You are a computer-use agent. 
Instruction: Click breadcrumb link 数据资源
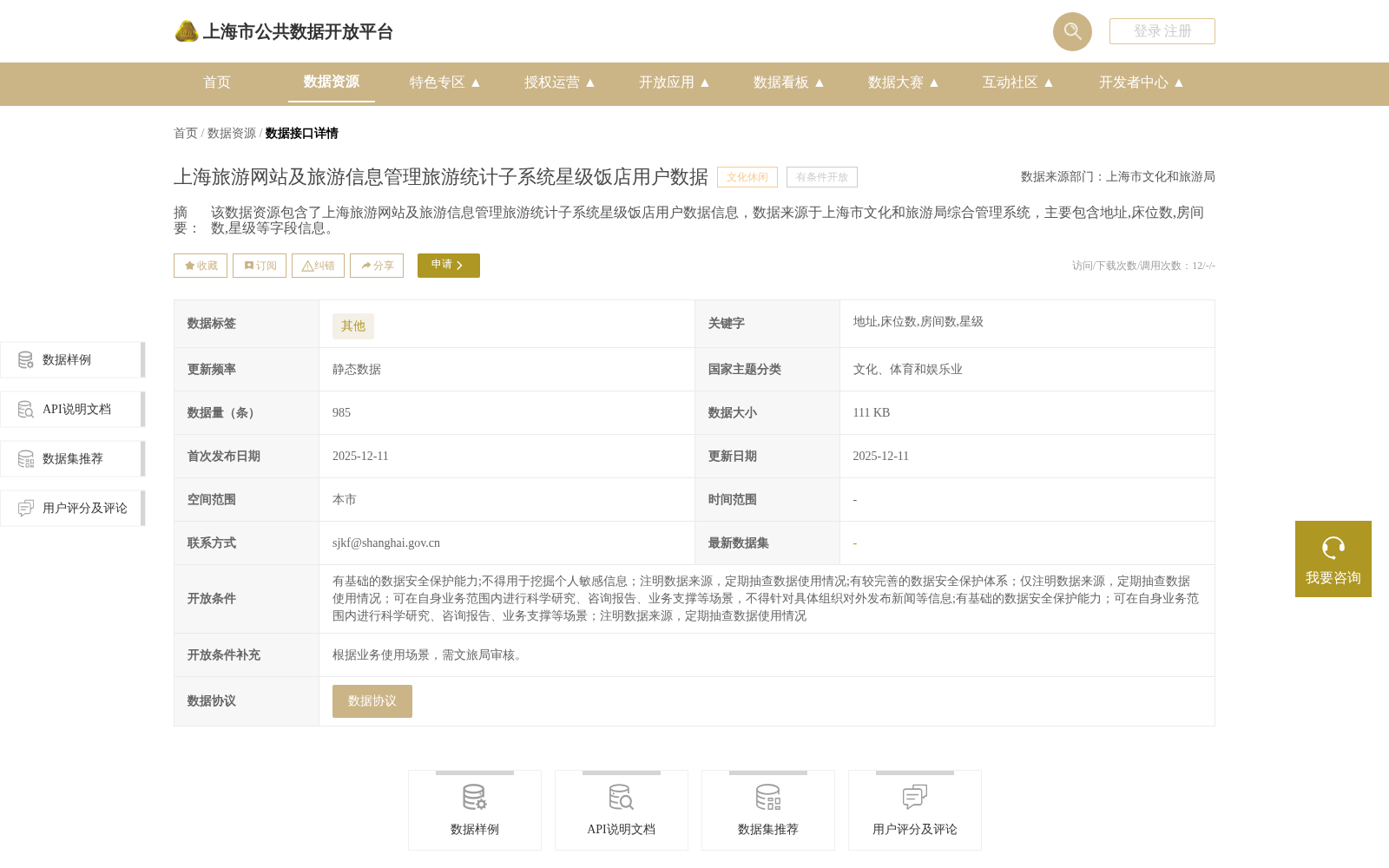tap(232, 133)
